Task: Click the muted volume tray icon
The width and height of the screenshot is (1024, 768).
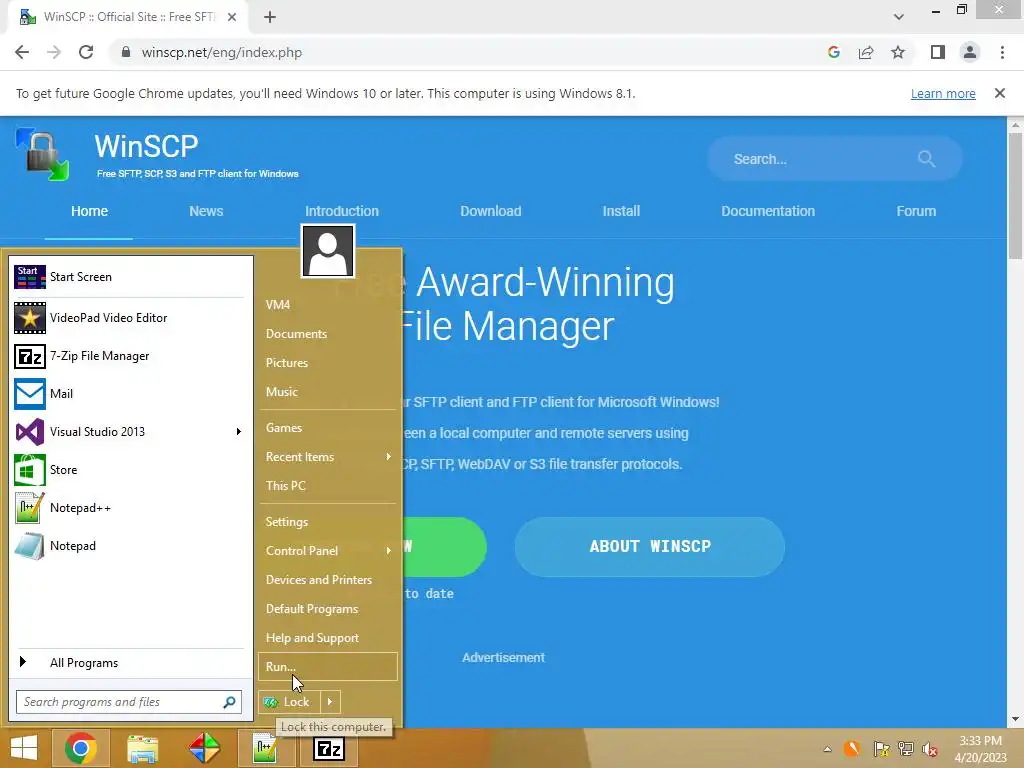Action: 929,749
